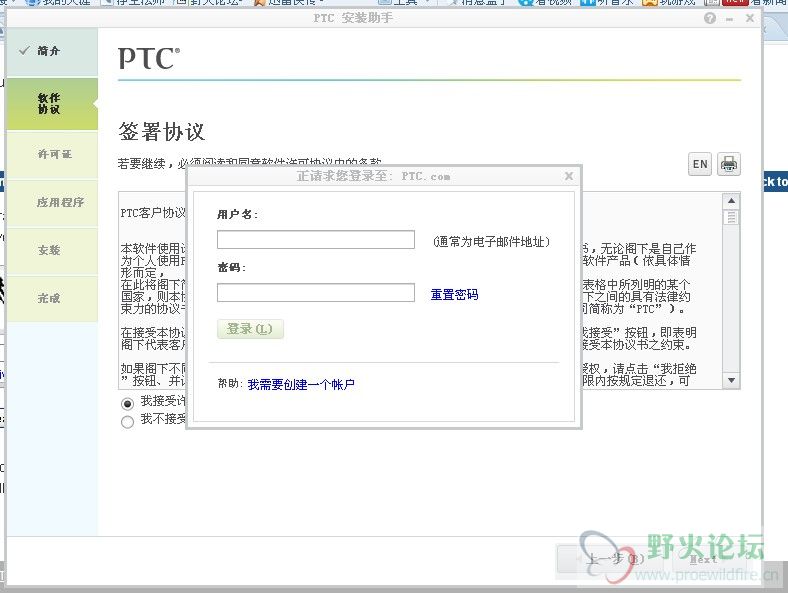Screen dimensions: 788x593
Task: Open the 我需要创建一个帐户 create account link
Action: [301, 384]
